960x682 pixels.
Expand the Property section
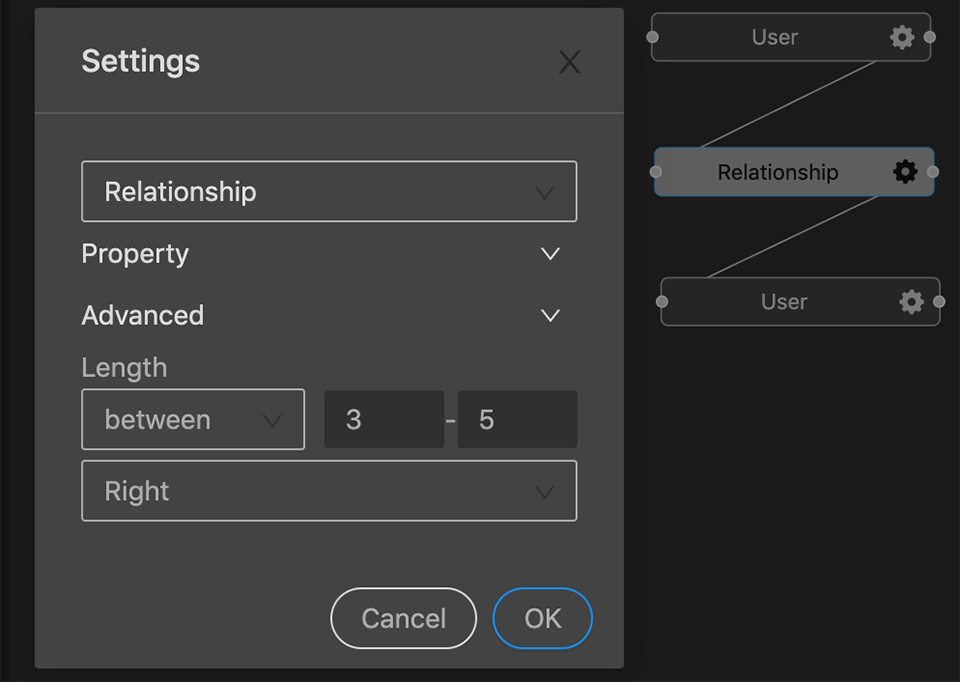coord(549,254)
